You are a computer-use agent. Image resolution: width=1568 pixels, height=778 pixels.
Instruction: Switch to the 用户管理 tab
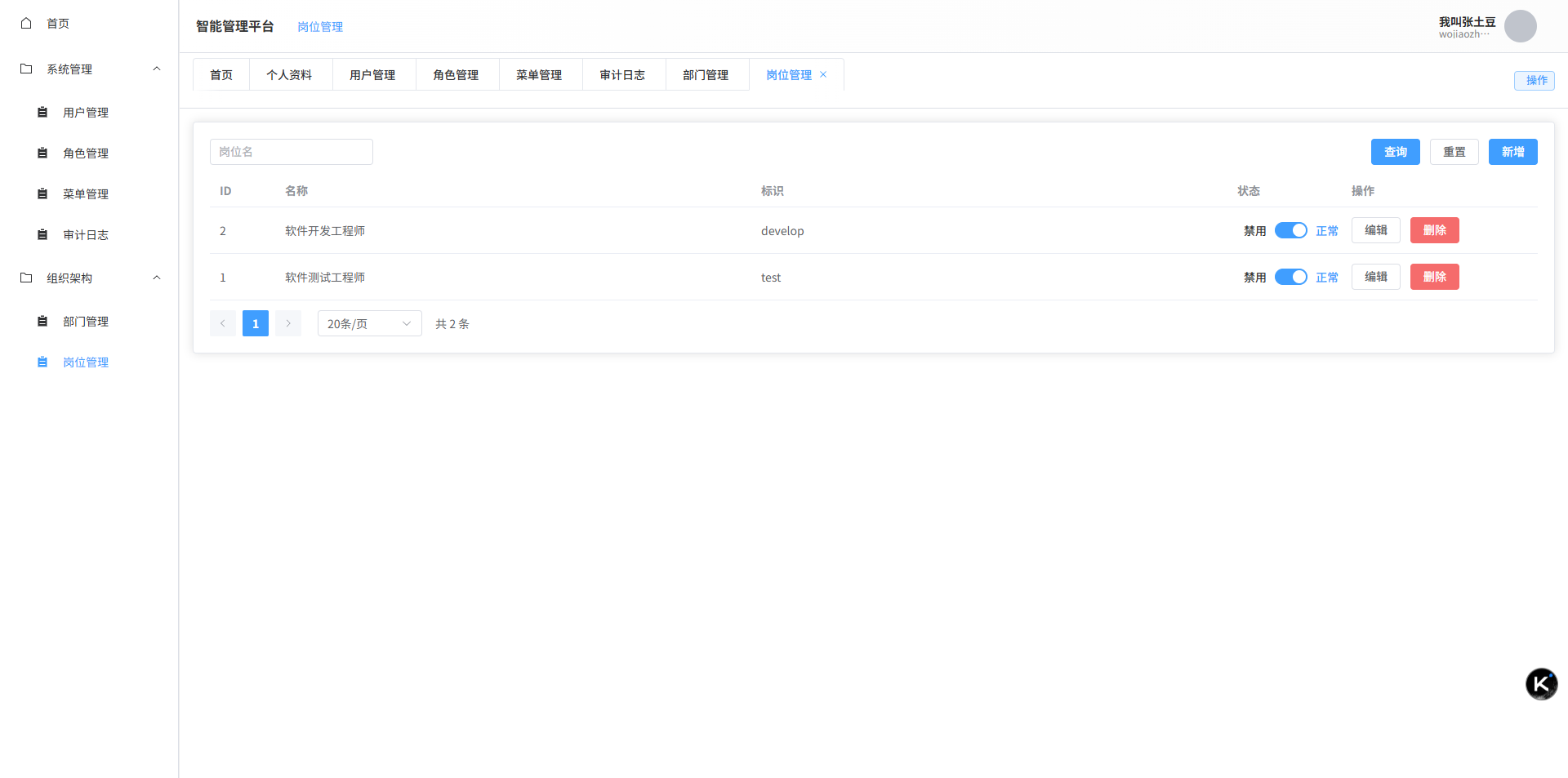tap(372, 74)
